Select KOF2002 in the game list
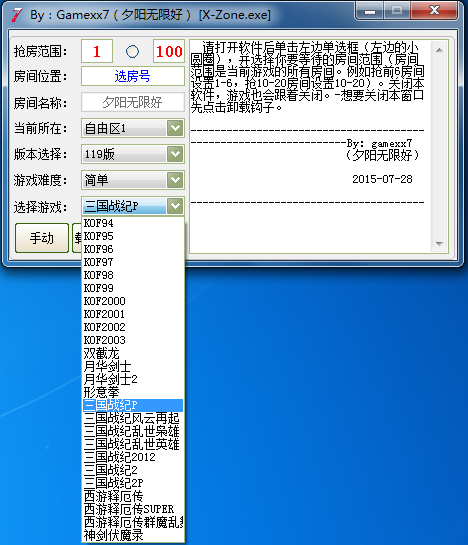 tap(133, 327)
